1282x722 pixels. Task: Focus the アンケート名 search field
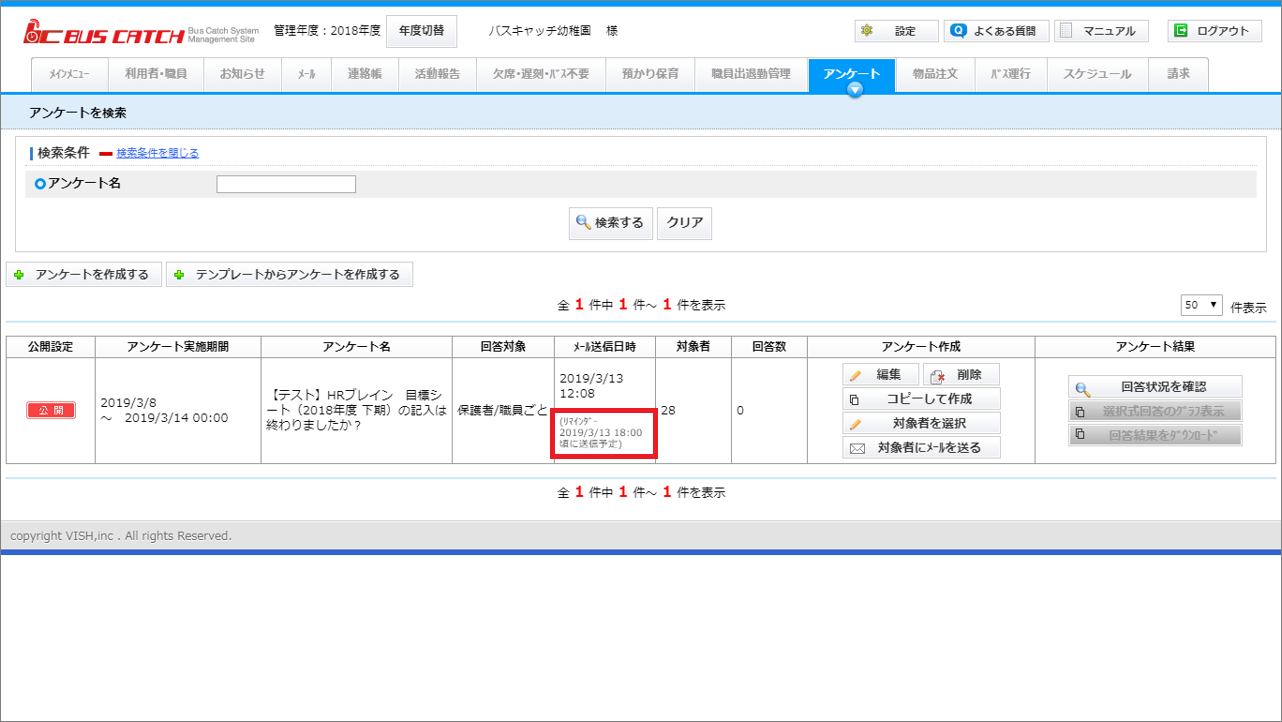pyautogui.click(x=286, y=184)
